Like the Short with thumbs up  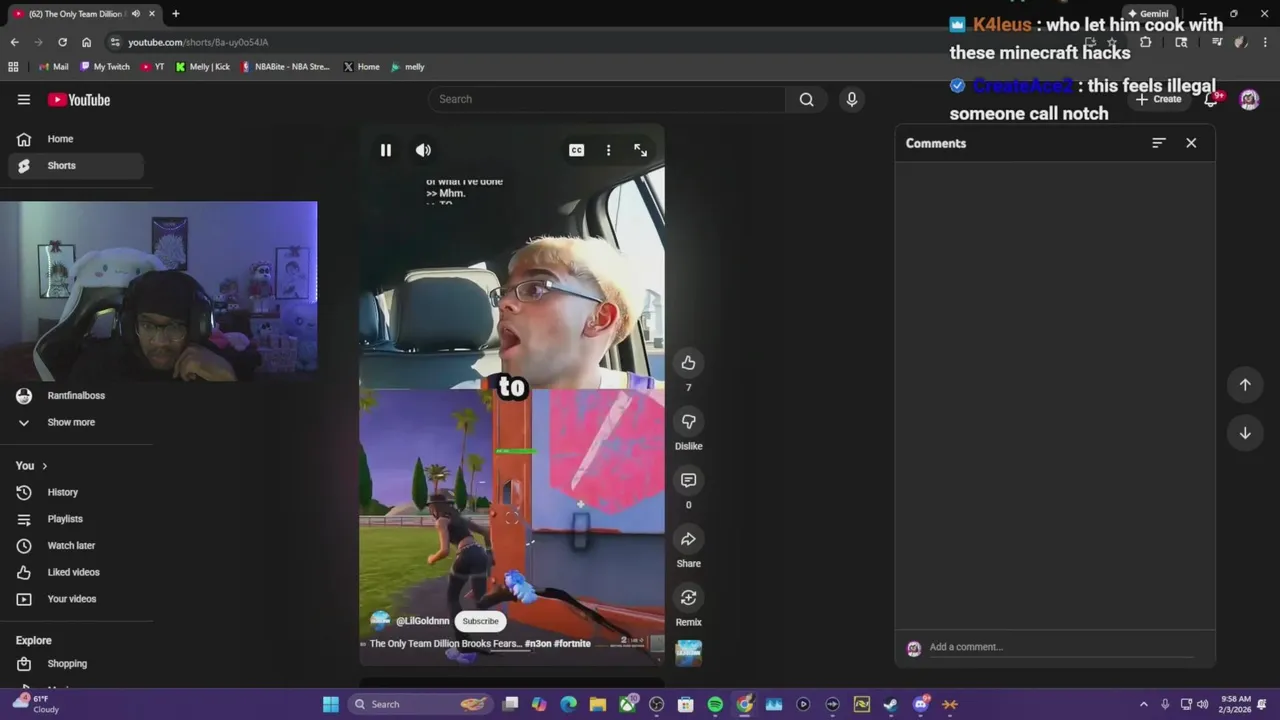click(x=688, y=363)
